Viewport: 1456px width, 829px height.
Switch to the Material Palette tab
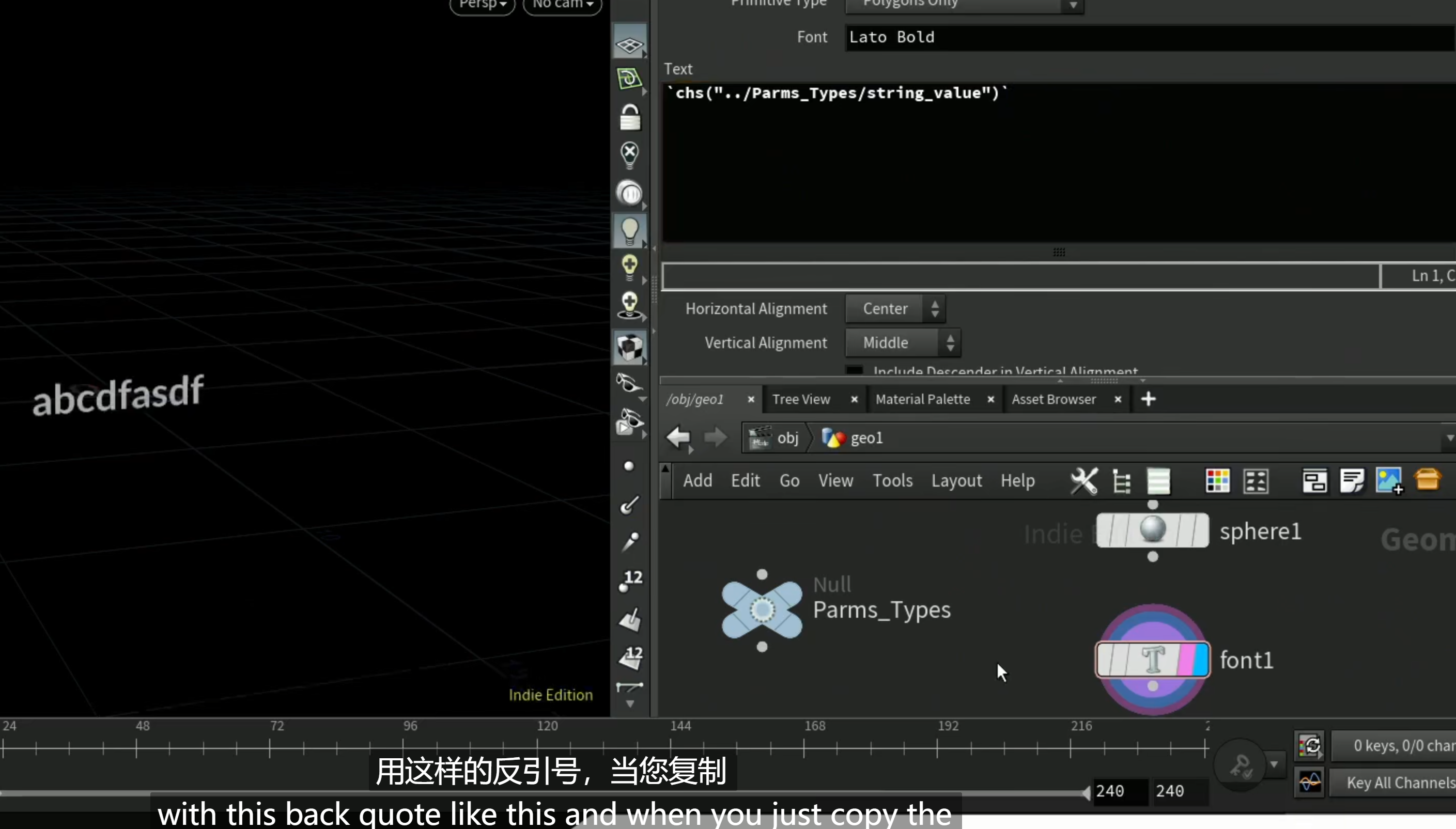922,400
